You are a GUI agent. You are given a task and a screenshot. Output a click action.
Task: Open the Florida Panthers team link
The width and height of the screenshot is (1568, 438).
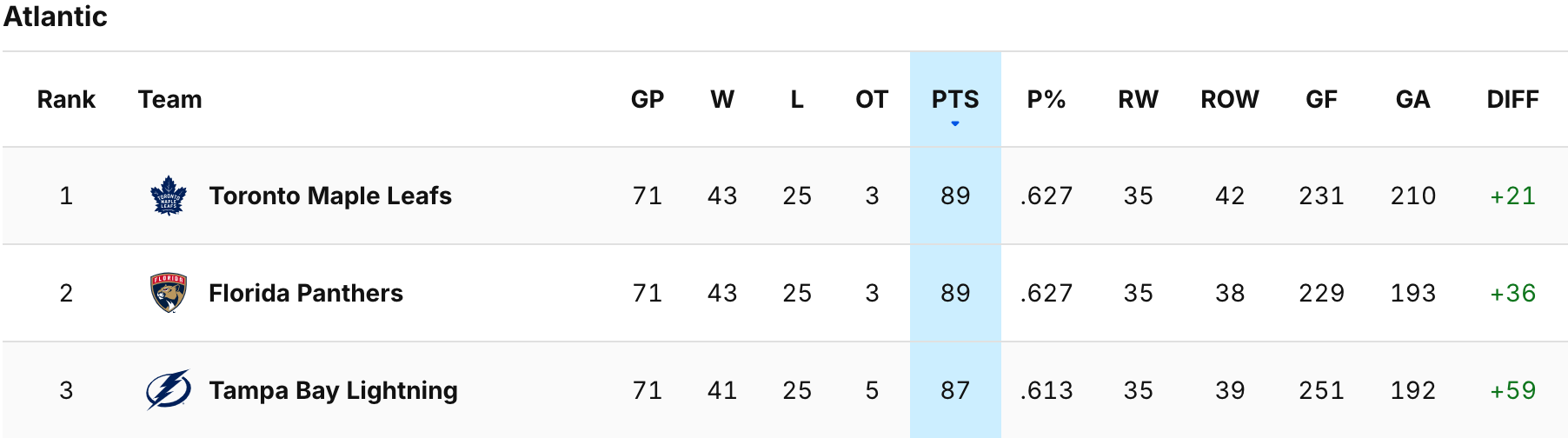(x=306, y=293)
